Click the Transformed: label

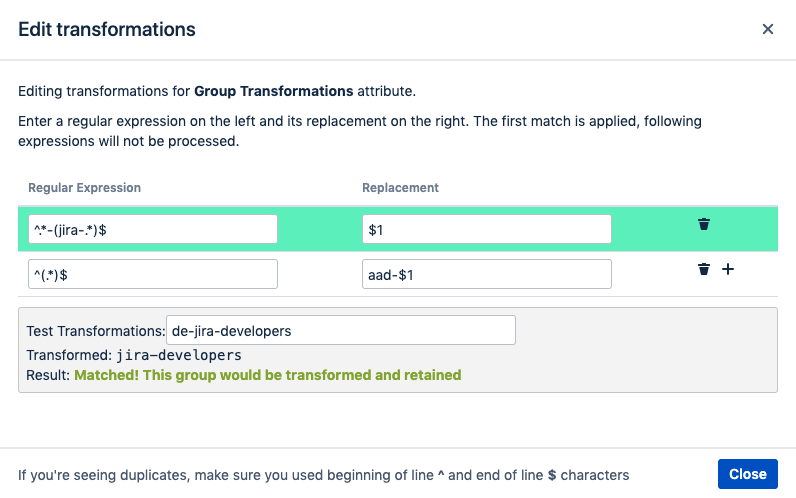coord(69,355)
